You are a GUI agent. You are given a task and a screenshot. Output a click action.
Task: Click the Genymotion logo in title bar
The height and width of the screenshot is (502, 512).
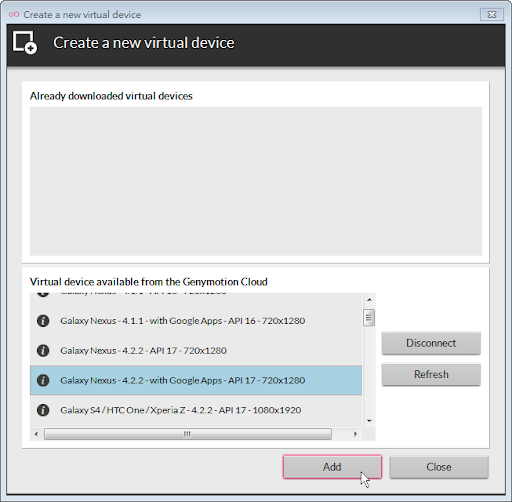(14, 14)
